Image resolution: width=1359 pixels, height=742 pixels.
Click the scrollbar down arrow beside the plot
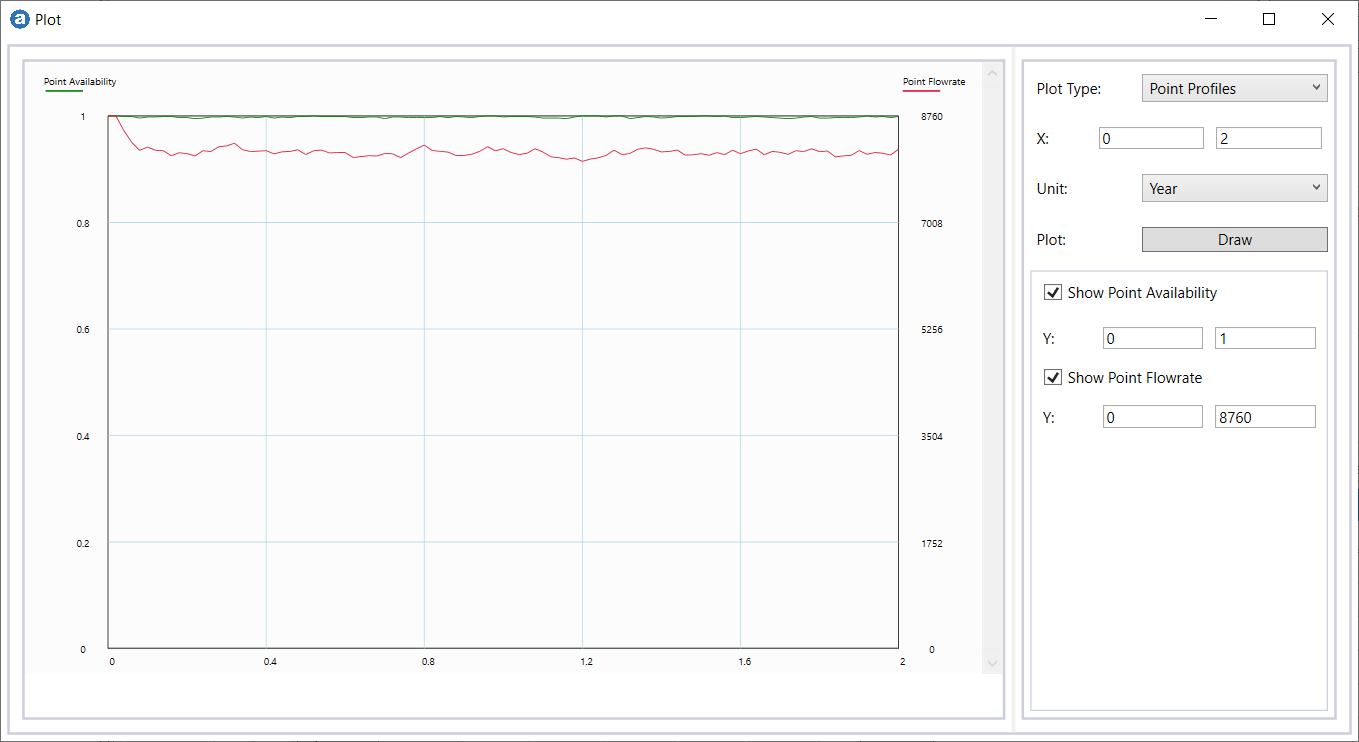[x=992, y=662]
